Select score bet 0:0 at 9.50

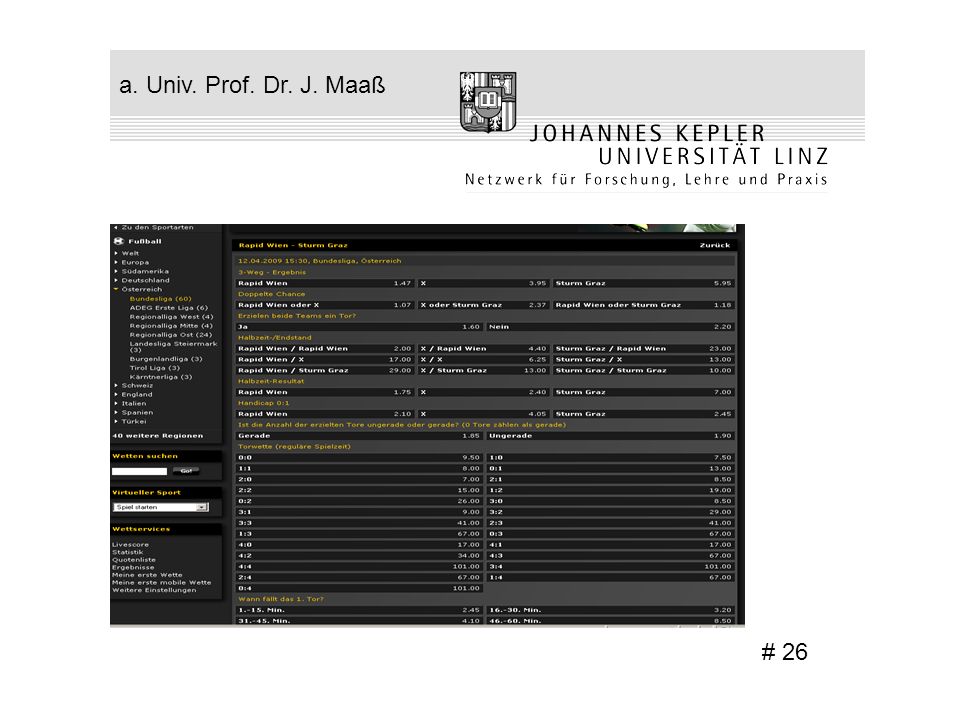pyautogui.click(x=359, y=458)
